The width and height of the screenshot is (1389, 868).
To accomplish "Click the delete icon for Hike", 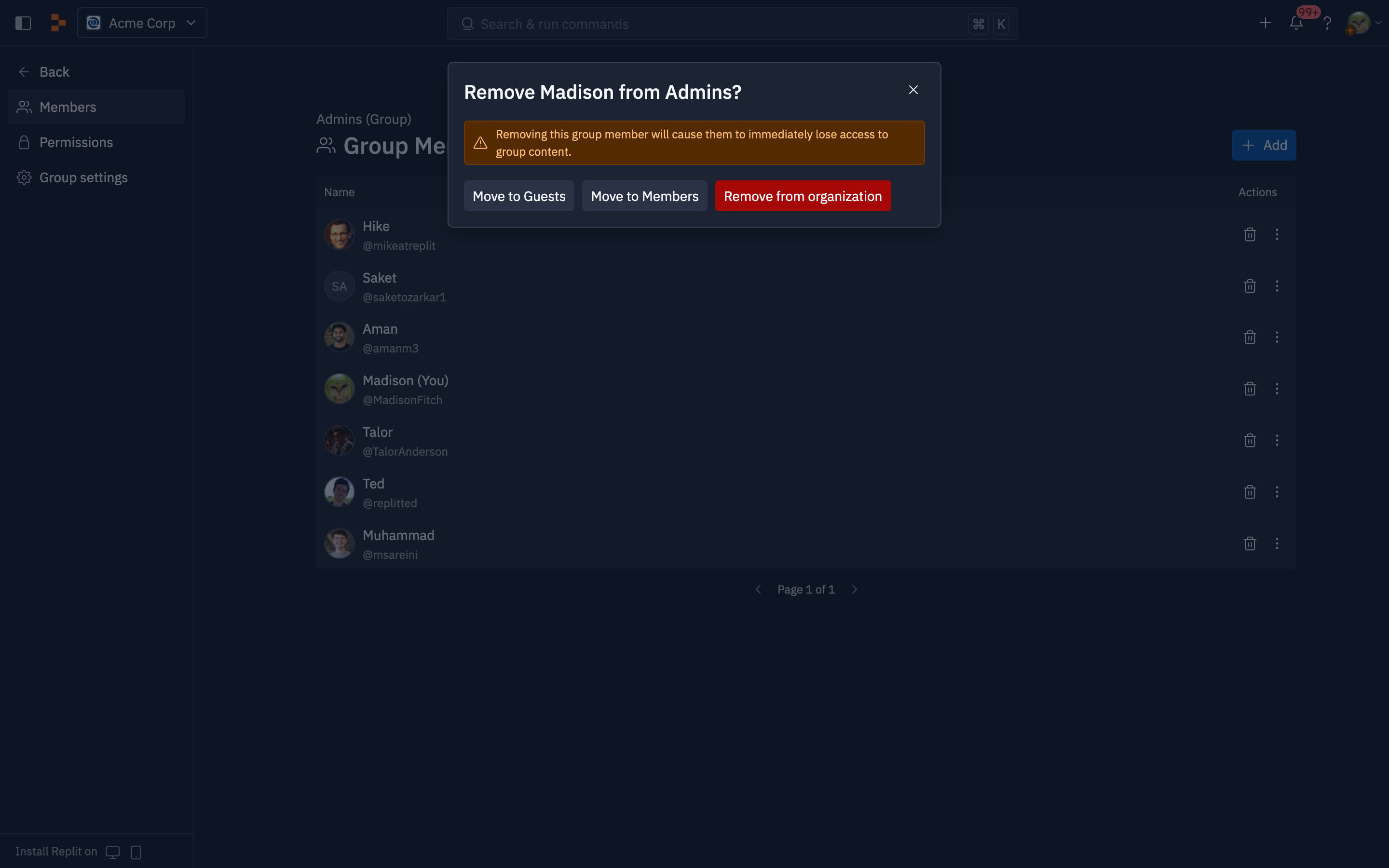I will pyautogui.click(x=1250, y=234).
